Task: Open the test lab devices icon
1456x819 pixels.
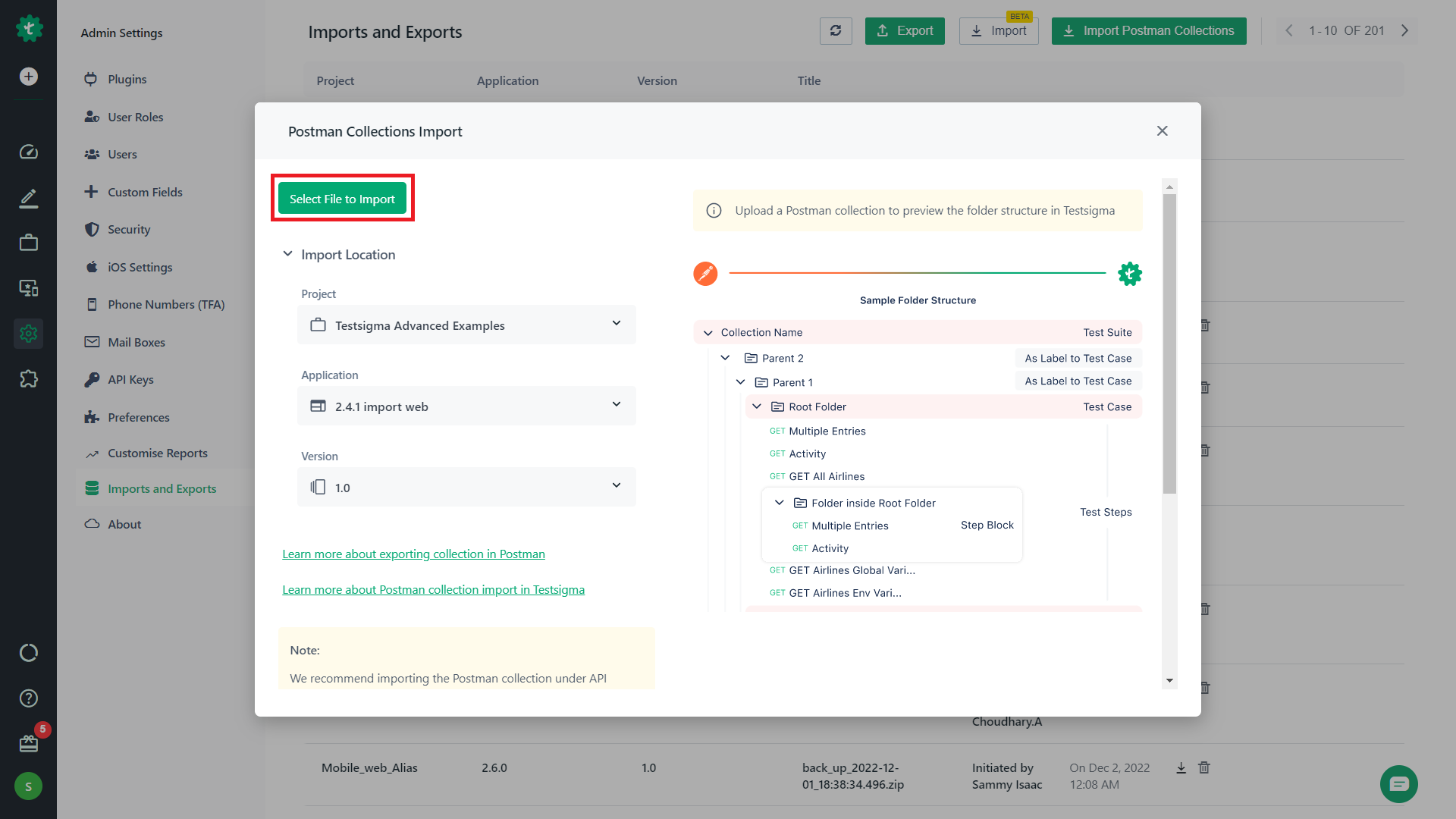Action: click(x=29, y=288)
